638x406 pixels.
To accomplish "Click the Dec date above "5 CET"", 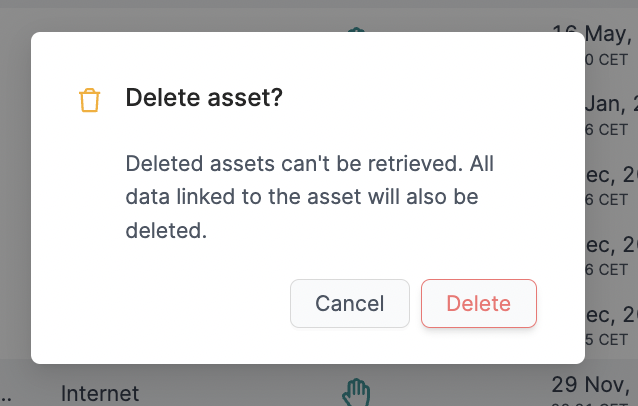I will (611, 314).
